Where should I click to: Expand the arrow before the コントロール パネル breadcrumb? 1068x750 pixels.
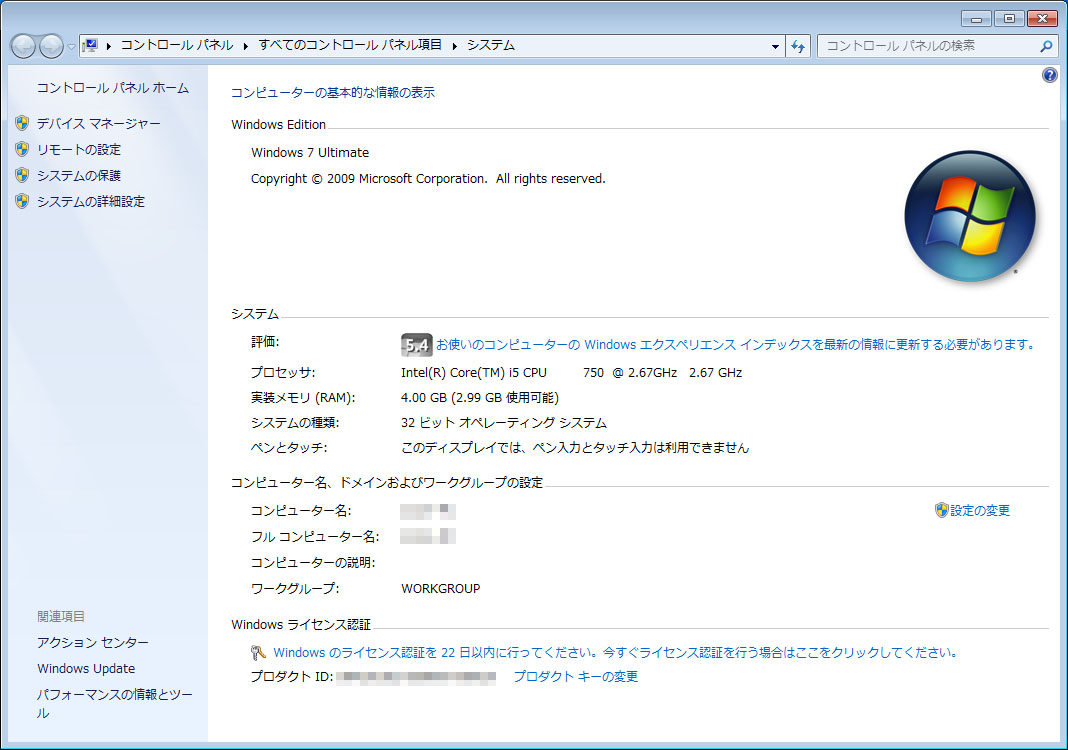point(108,46)
